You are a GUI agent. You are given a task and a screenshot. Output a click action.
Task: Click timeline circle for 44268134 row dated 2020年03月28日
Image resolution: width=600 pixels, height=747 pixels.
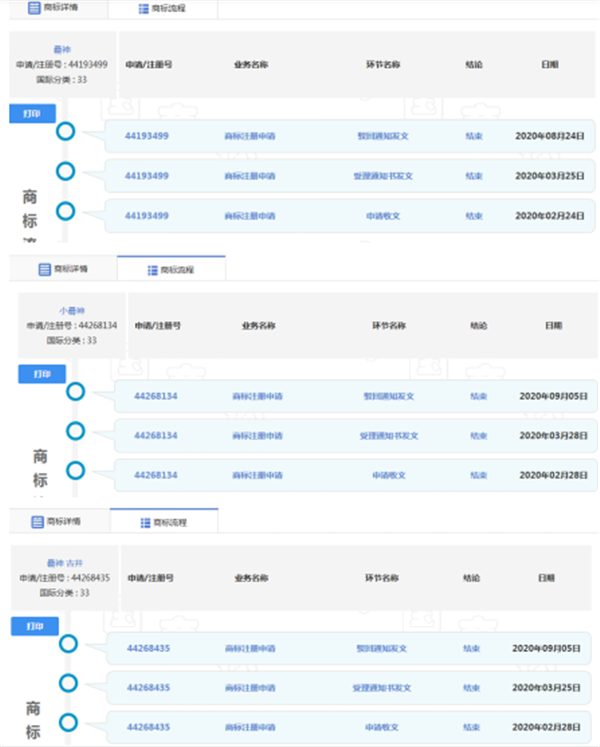coord(75,431)
